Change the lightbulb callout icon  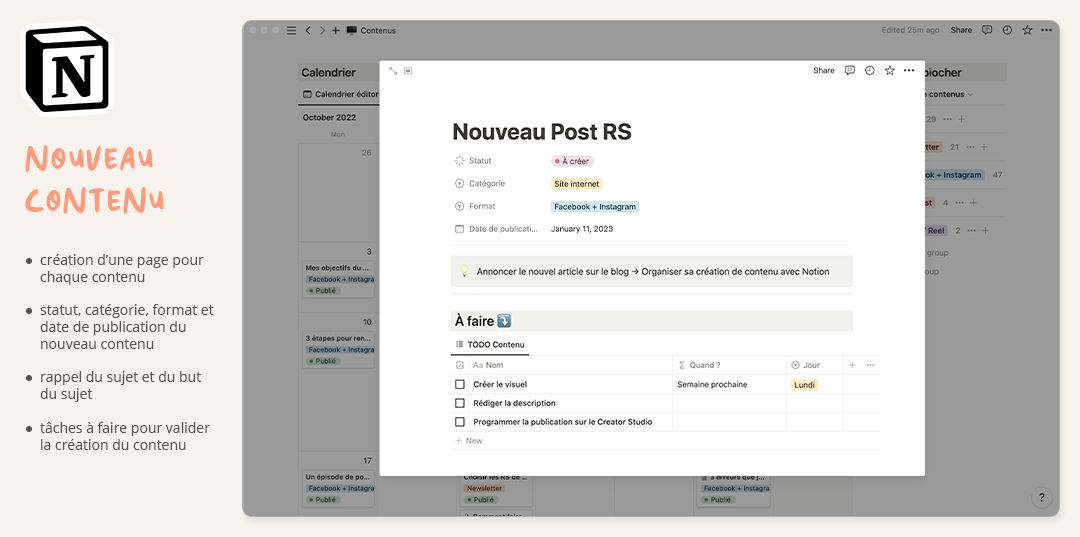pyautogui.click(x=464, y=271)
